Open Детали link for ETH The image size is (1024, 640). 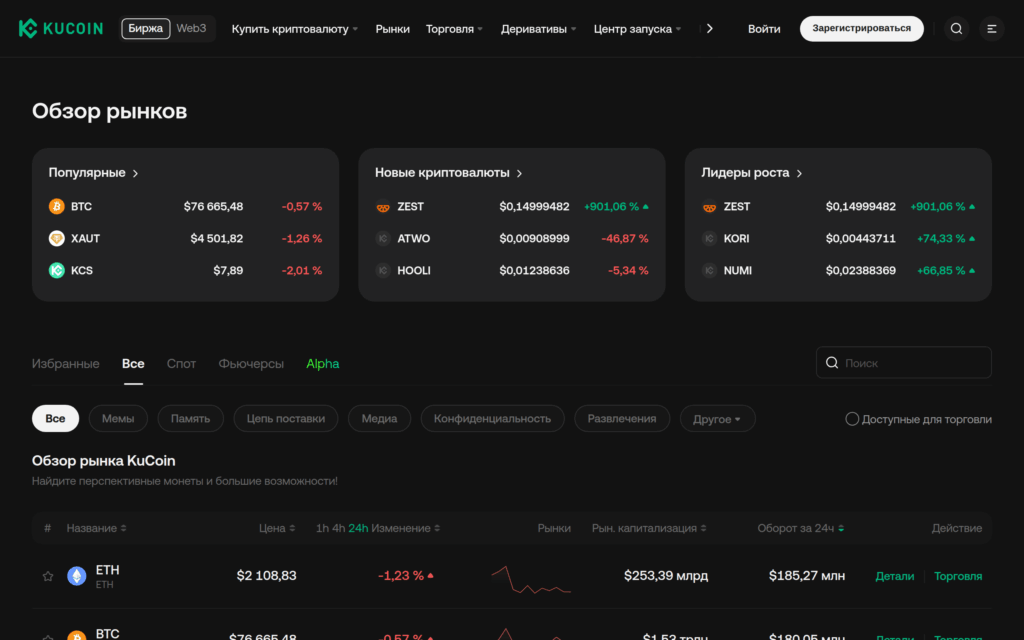click(895, 576)
